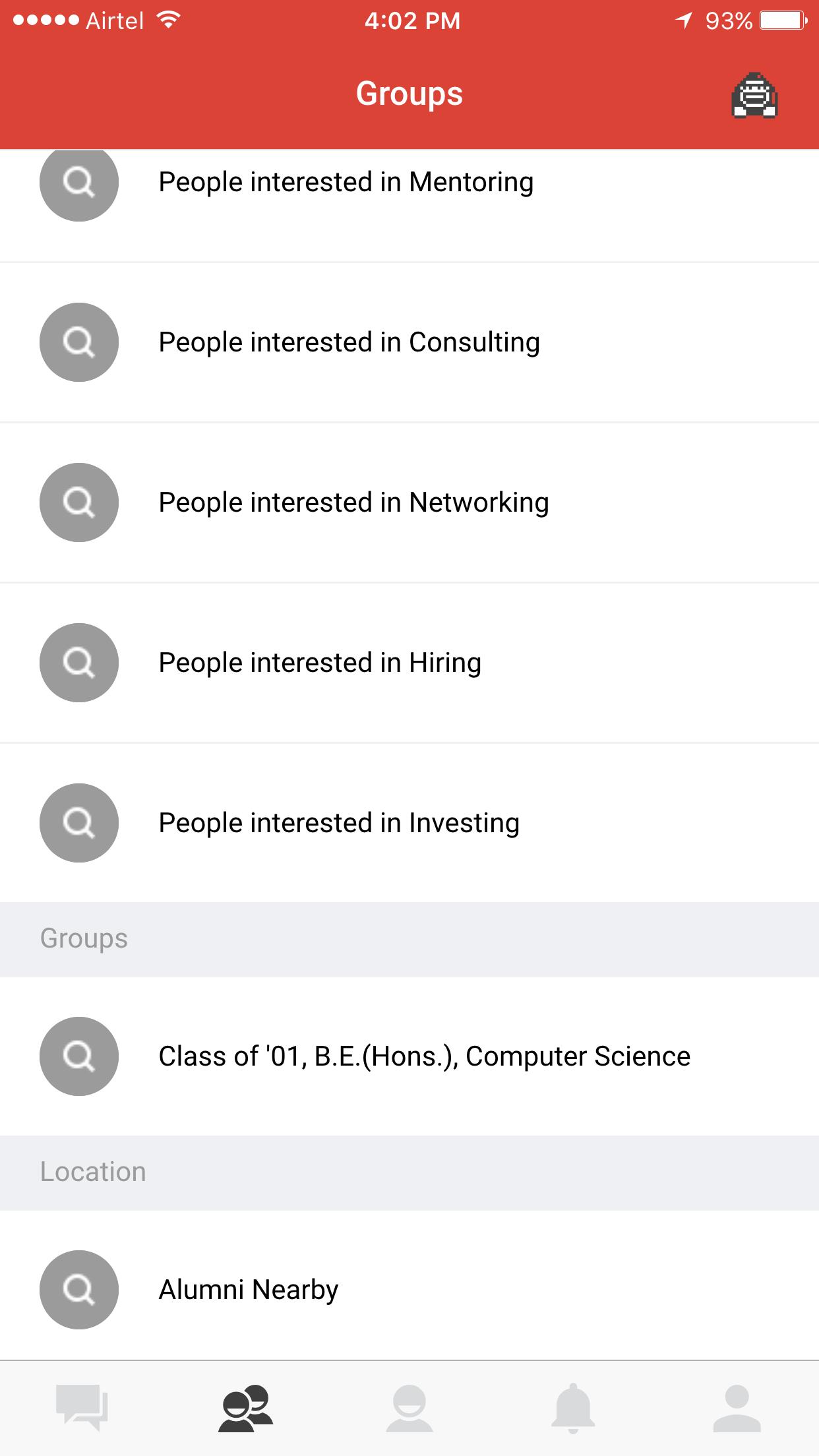
Task: Tap search icon beside Investing row
Action: (x=79, y=823)
